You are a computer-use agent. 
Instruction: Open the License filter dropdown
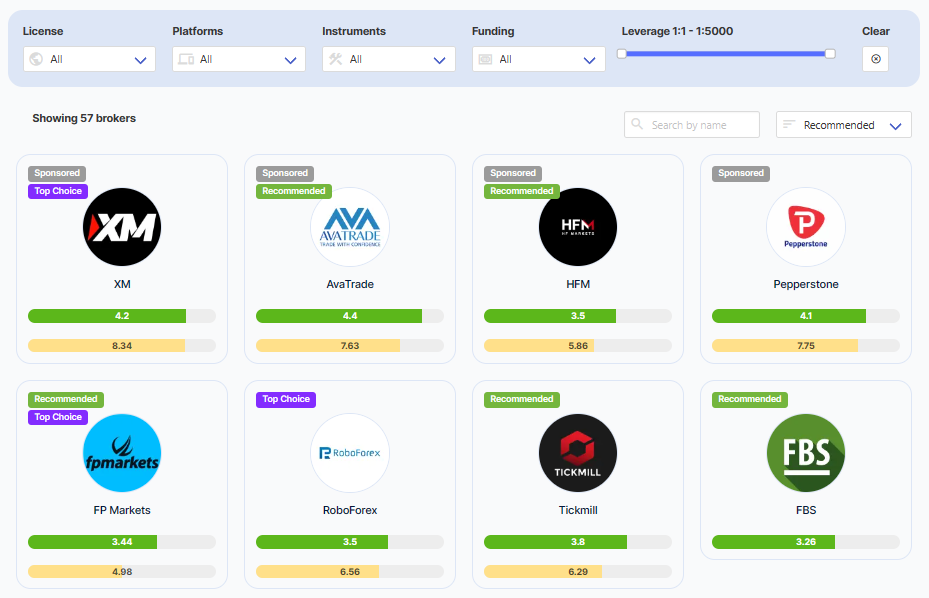[x=89, y=59]
